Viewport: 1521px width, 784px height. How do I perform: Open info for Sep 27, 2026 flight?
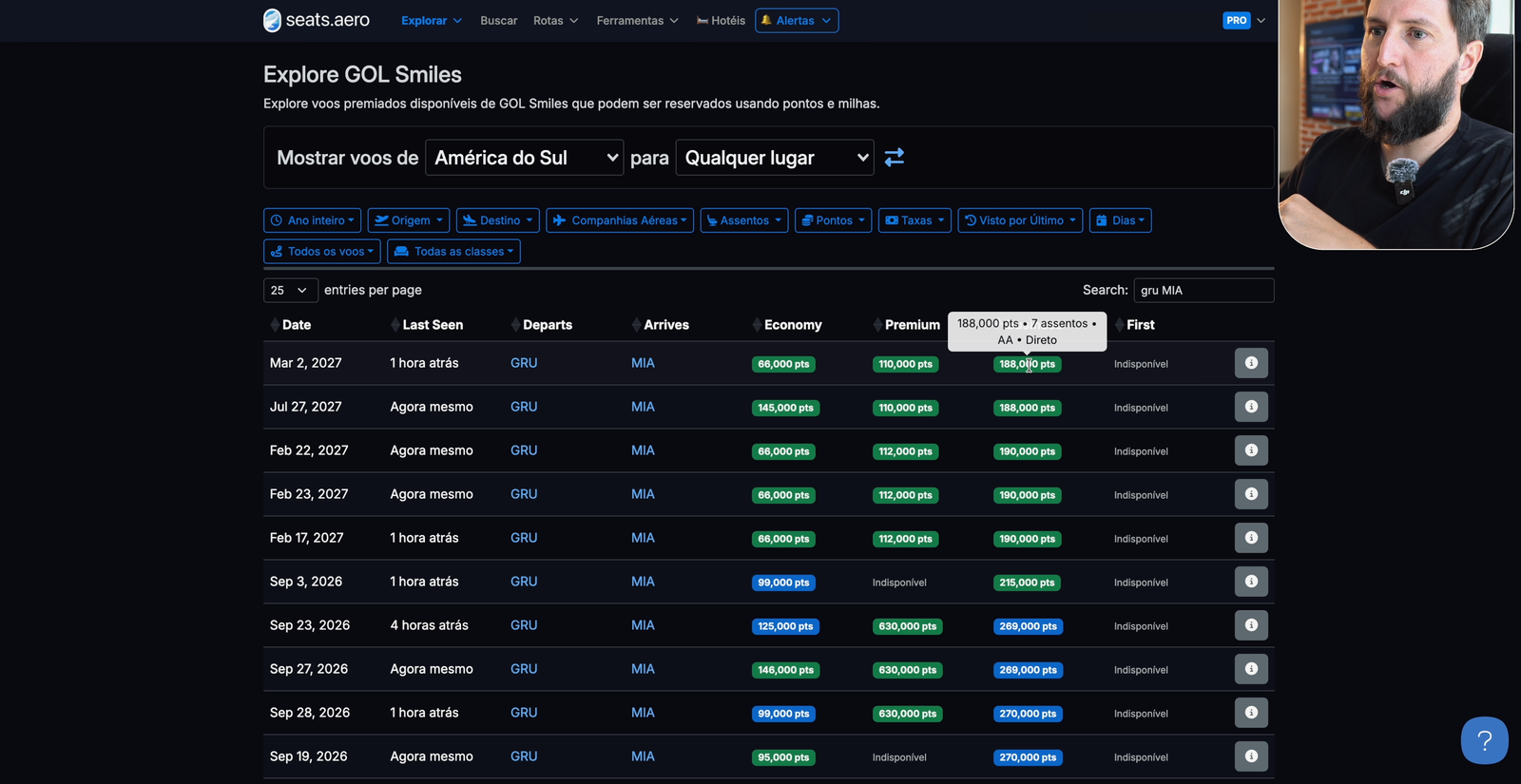click(x=1251, y=669)
